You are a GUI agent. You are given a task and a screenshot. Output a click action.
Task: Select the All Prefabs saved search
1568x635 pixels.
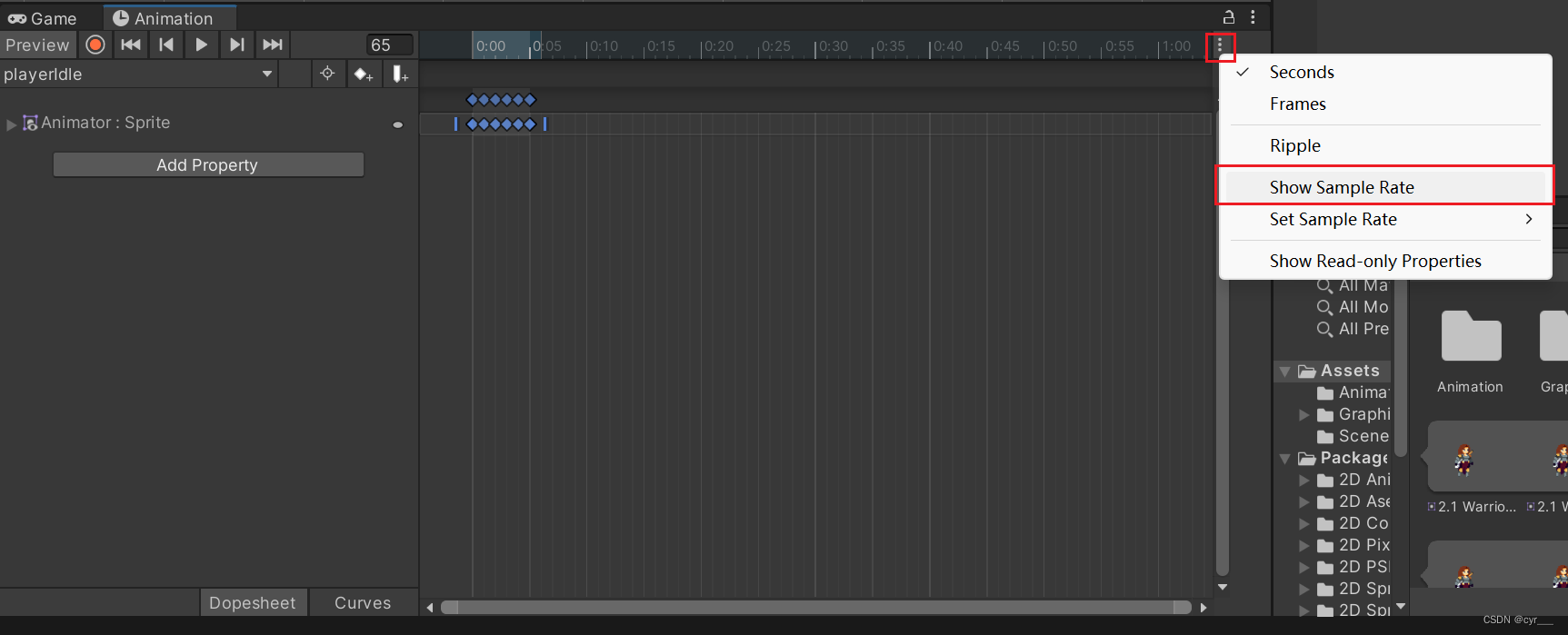coord(1353,329)
